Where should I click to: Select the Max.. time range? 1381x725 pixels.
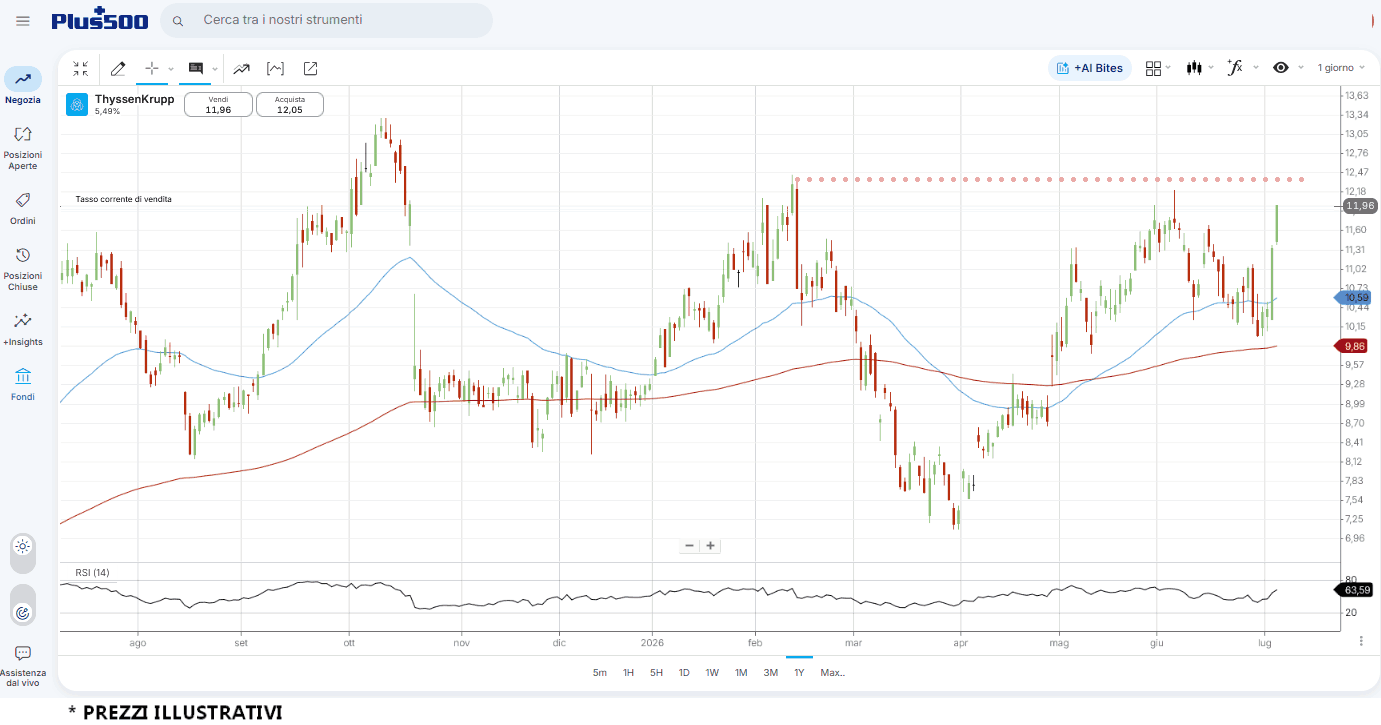pos(833,673)
